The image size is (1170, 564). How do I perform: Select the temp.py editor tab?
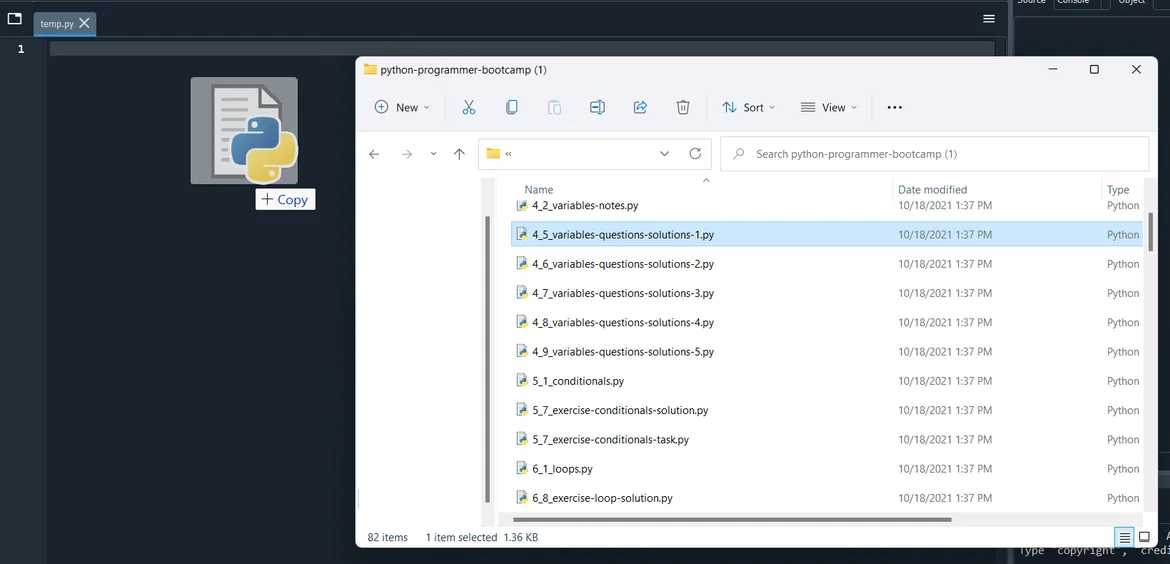(56, 23)
